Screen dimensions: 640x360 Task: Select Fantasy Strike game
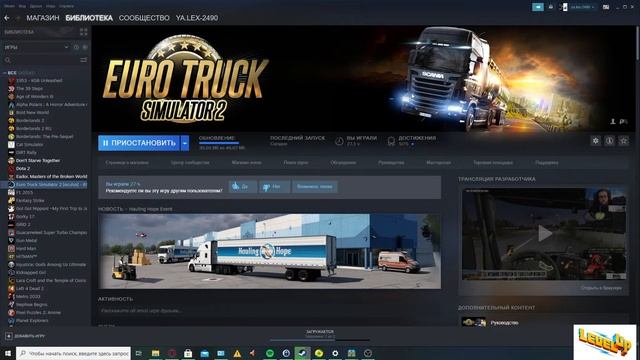point(30,200)
